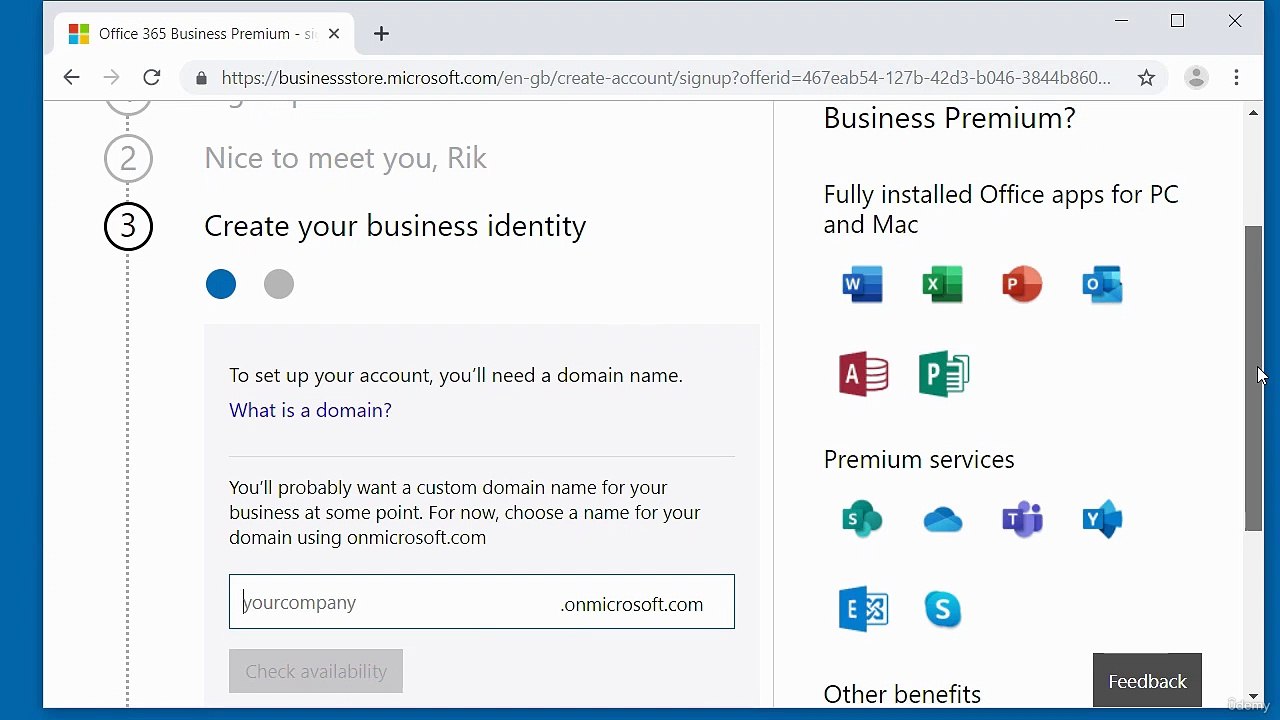
Task: Click the address bar URL
Action: pyautogui.click(x=666, y=78)
